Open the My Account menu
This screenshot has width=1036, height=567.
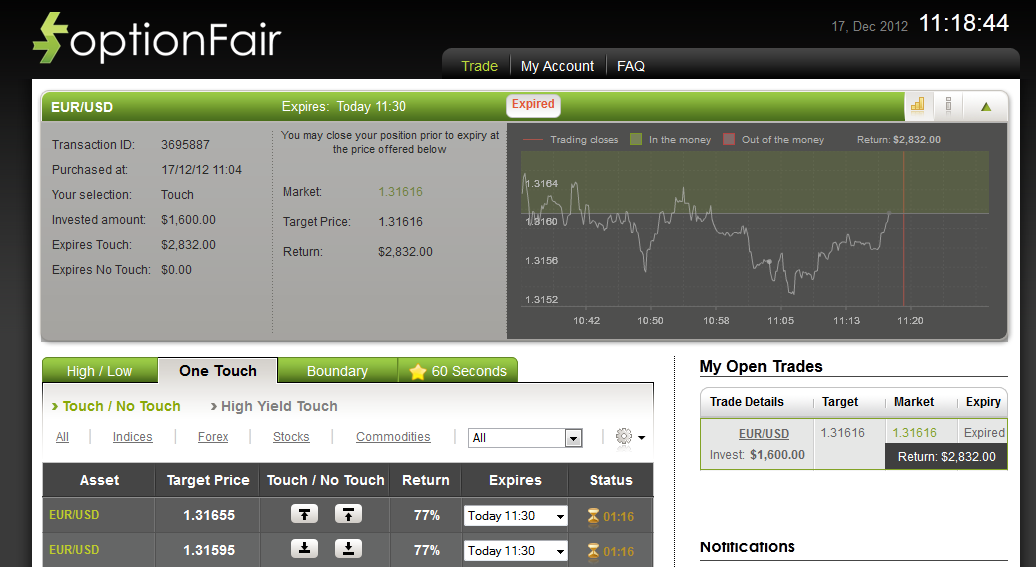coord(557,66)
